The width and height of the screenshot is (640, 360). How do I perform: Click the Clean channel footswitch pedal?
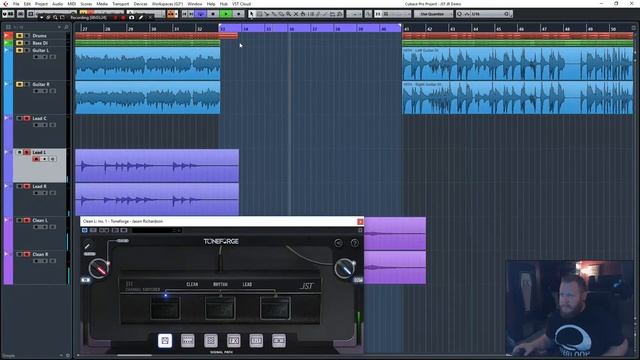point(165,308)
